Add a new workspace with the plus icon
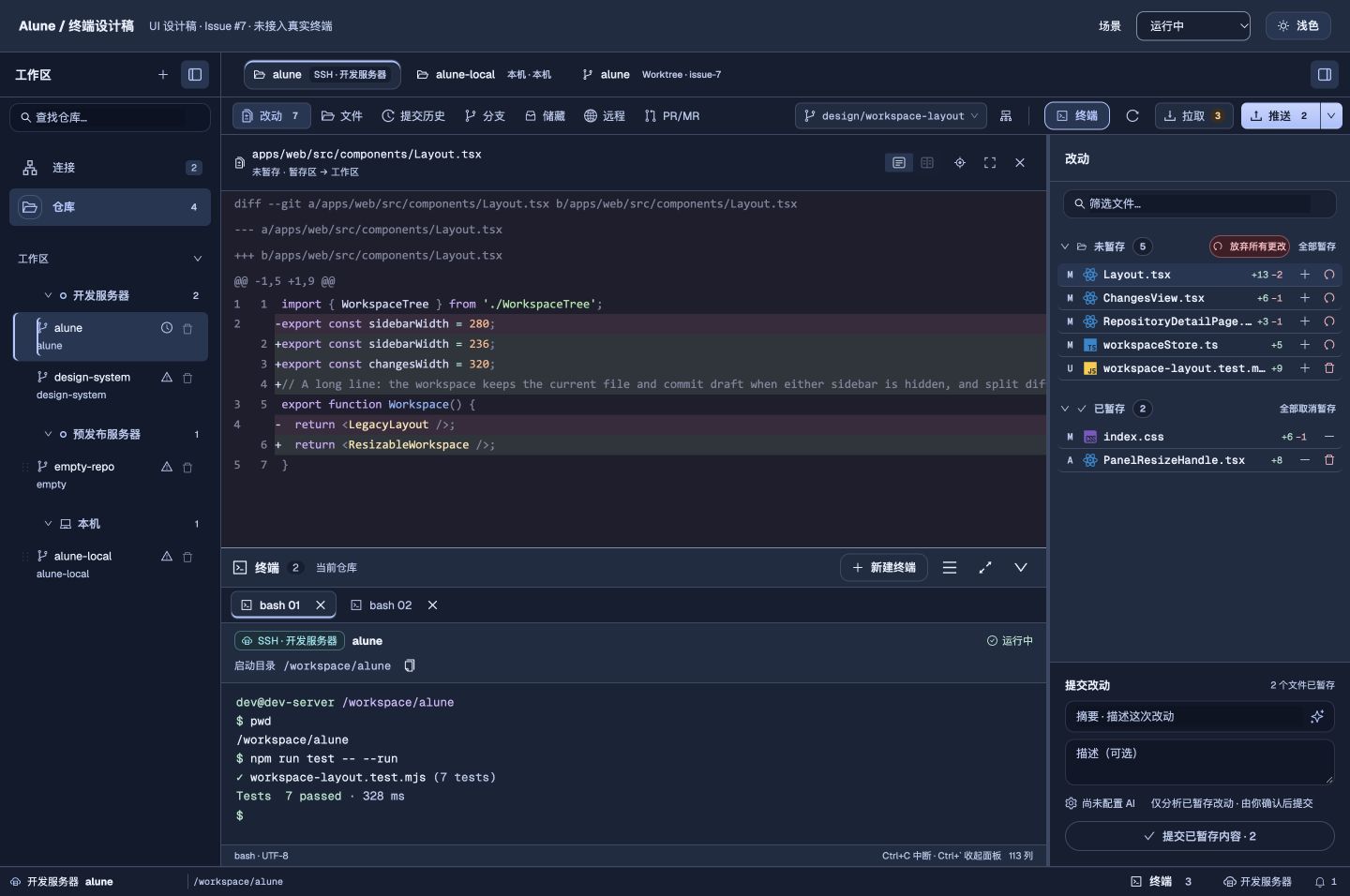1350x896 pixels. pos(163,75)
